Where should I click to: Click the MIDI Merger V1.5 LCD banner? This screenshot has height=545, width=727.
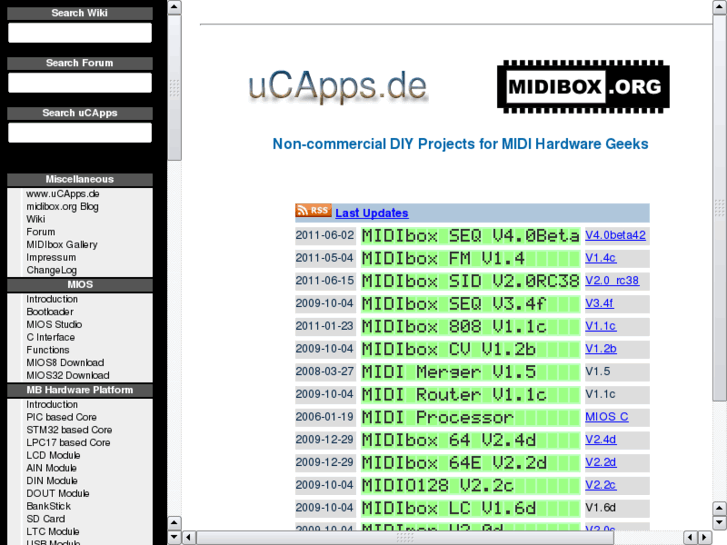click(470, 372)
